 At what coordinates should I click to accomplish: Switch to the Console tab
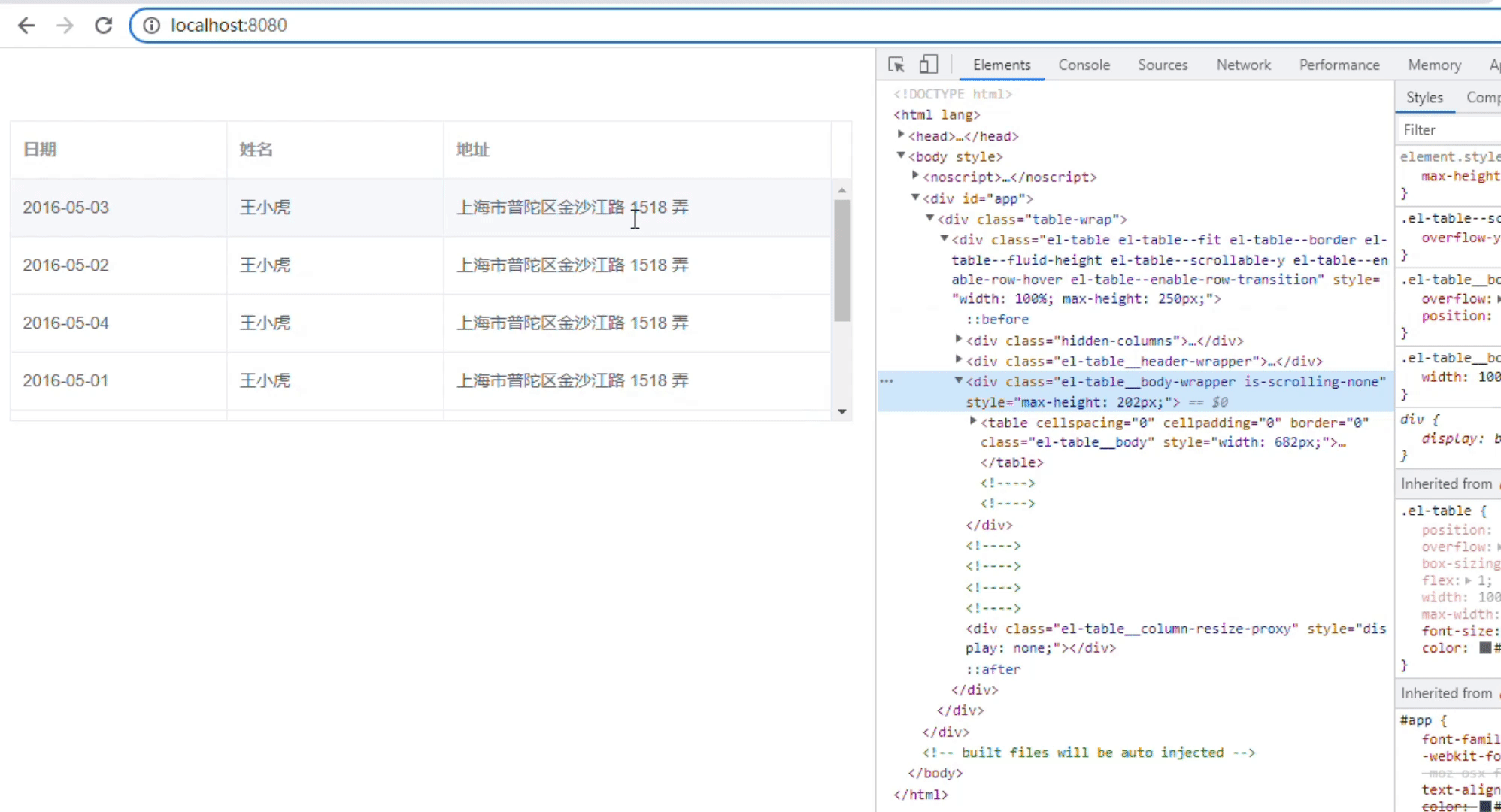click(x=1084, y=65)
